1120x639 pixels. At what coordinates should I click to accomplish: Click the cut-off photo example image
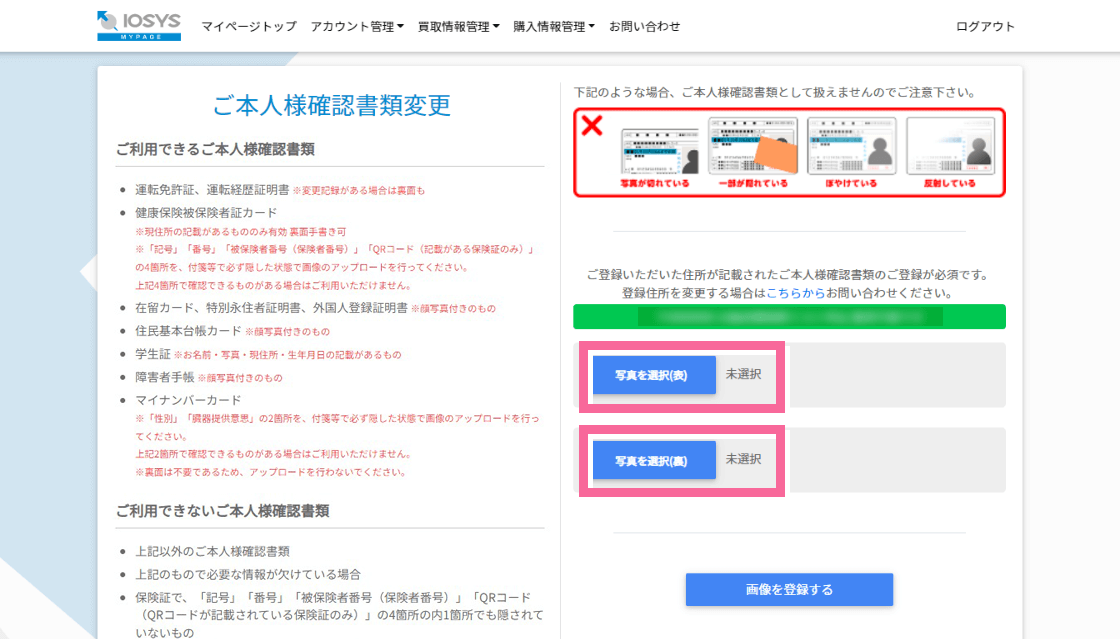click(x=656, y=153)
